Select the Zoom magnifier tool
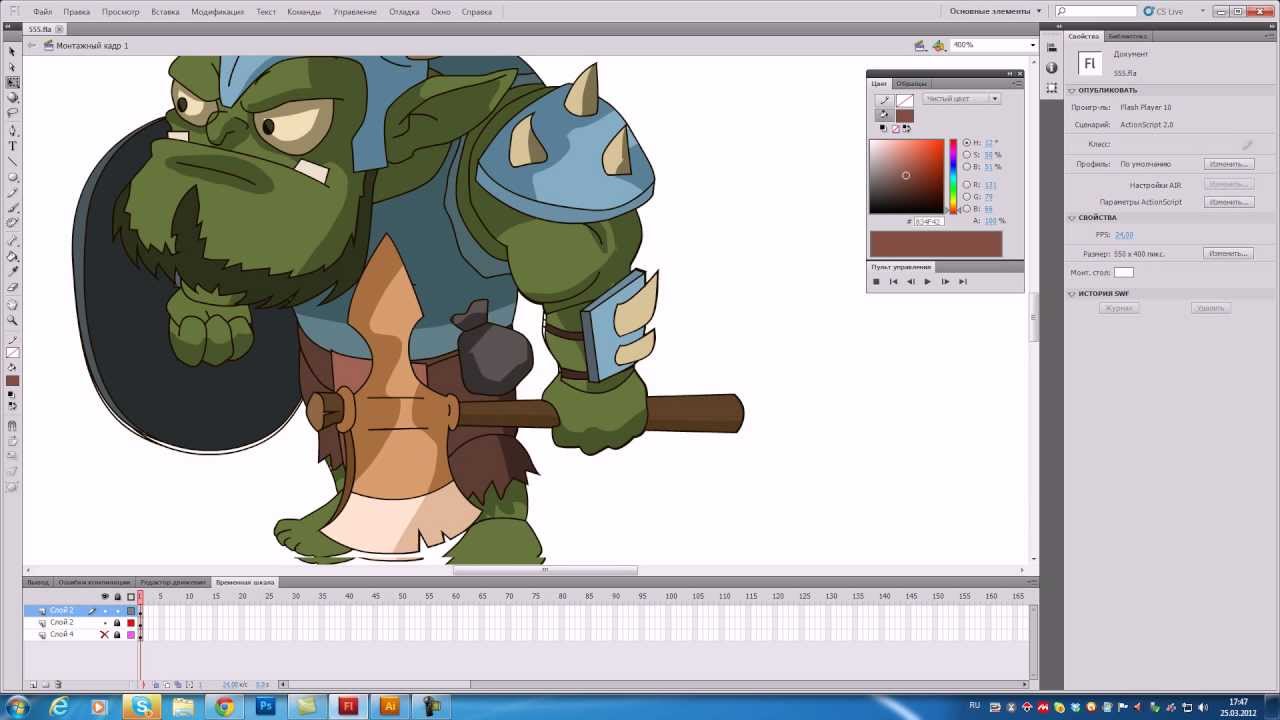 point(12,320)
